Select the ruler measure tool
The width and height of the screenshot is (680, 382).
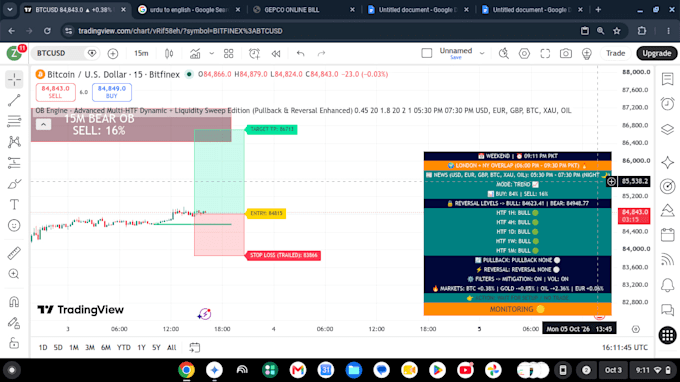click(x=14, y=253)
